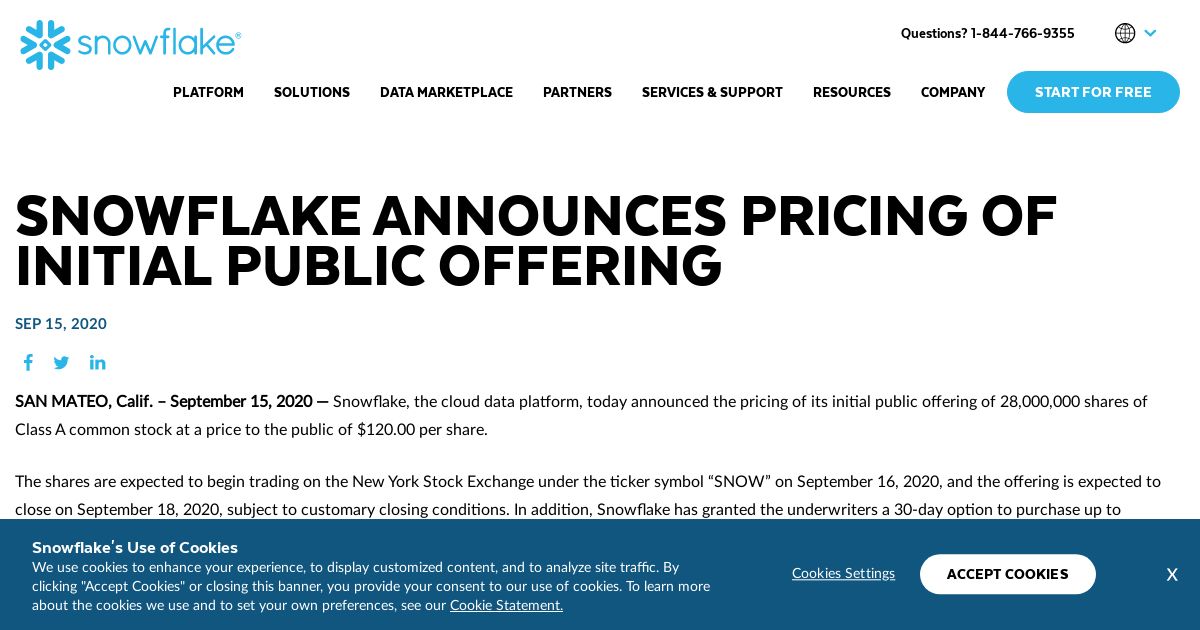Open the Partners menu
Viewport: 1200px width, 630px height.
coord(577,92)
